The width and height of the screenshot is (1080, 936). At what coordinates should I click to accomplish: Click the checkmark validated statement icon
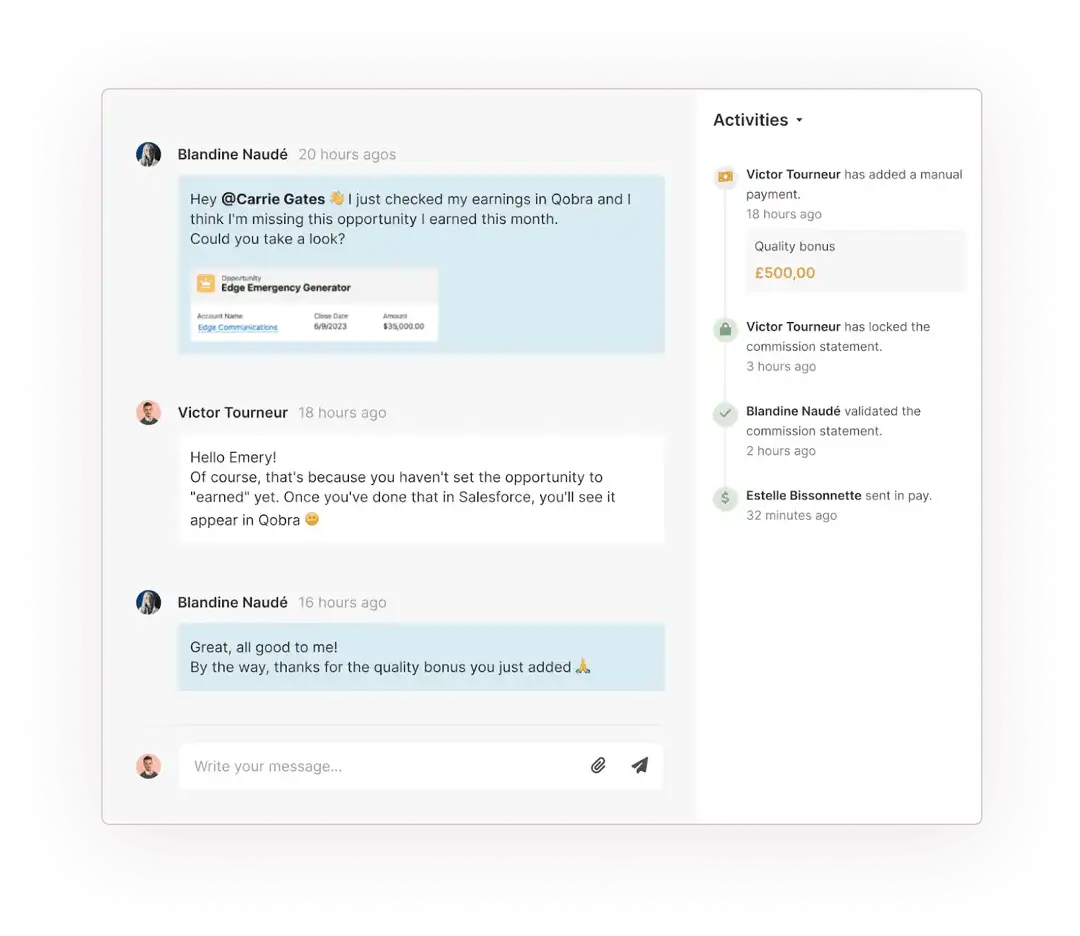point(725,413)
